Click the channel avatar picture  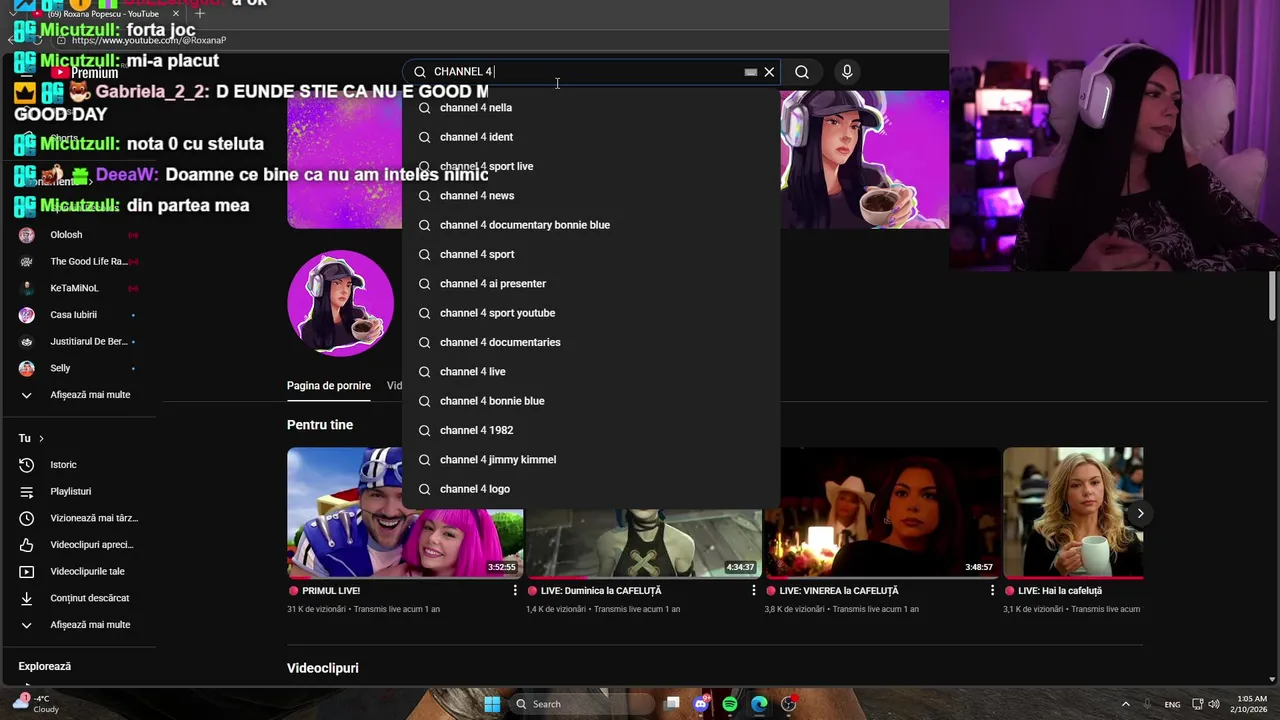click(340, 303)
